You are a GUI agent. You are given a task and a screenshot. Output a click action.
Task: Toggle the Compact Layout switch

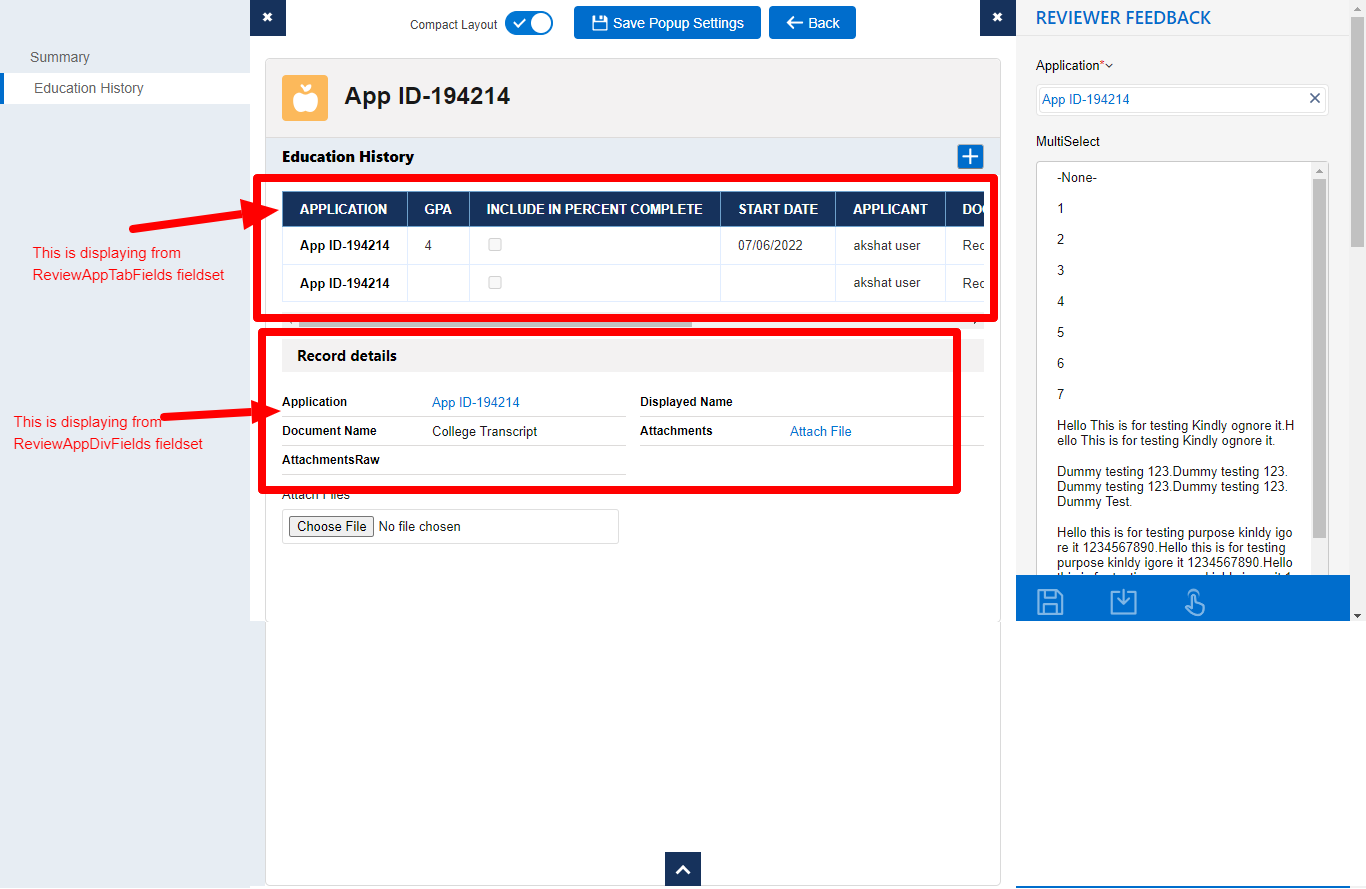[x=528, y=23]
